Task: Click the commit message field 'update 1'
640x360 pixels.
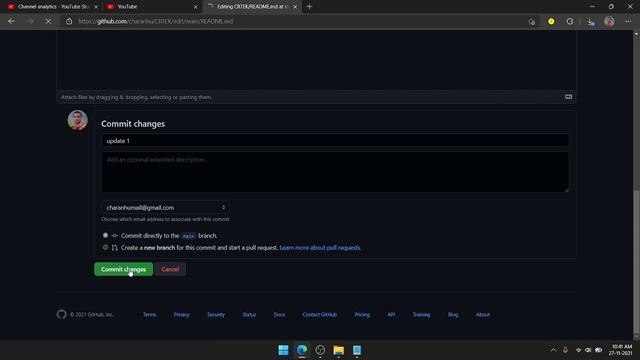Action: (335, 140)
